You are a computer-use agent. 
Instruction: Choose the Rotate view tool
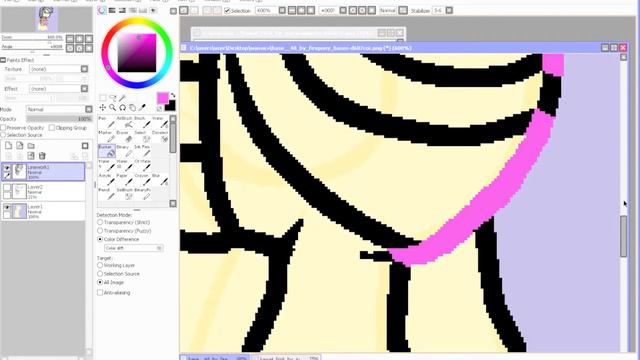pos(122,108)
